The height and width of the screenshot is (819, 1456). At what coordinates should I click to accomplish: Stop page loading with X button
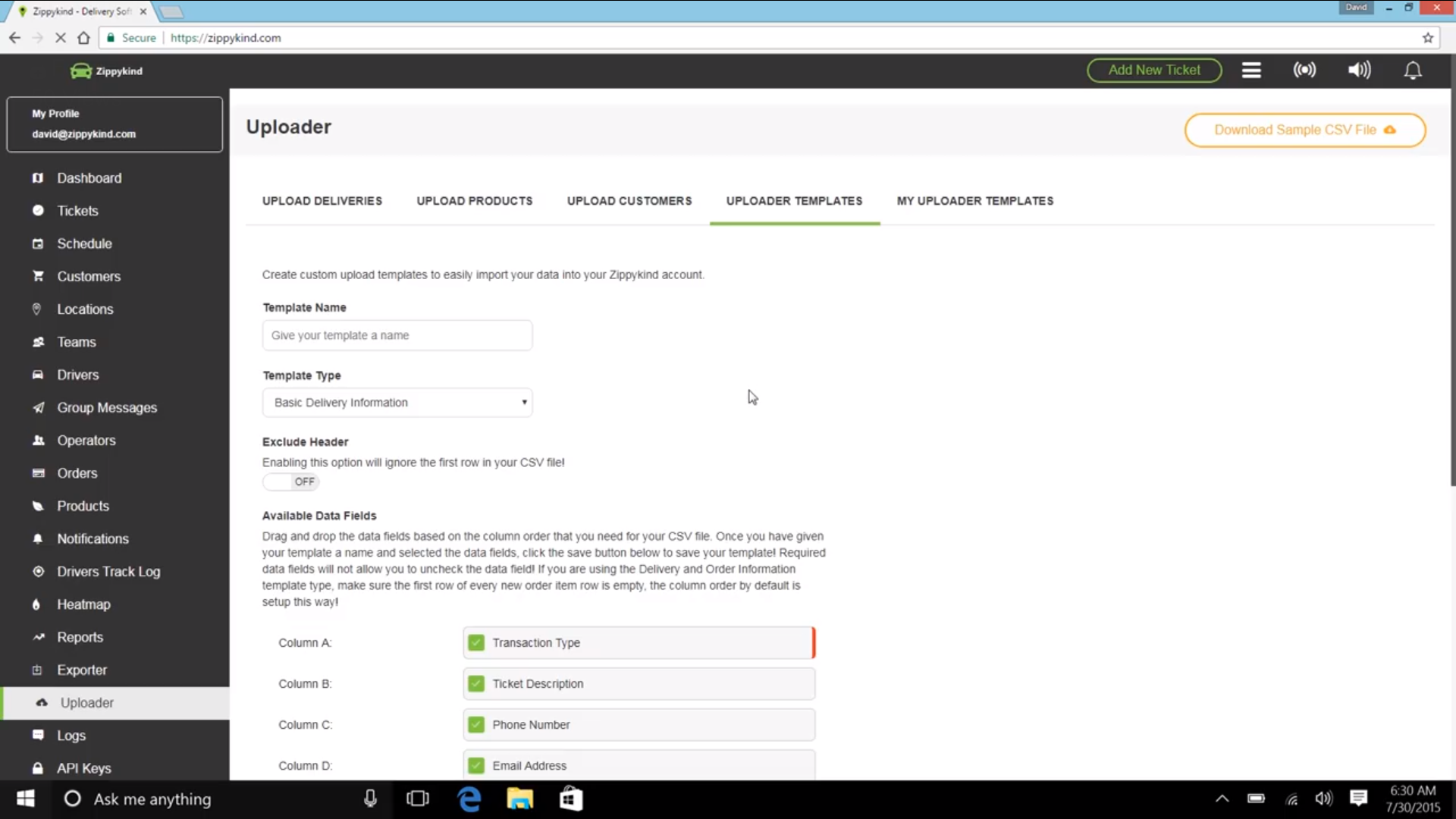point(61,38)
